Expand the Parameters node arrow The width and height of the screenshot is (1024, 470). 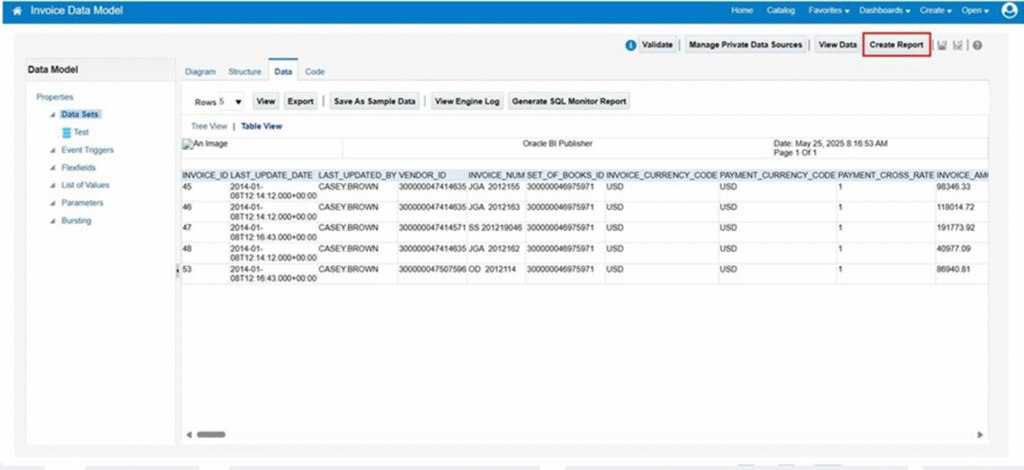52,203
